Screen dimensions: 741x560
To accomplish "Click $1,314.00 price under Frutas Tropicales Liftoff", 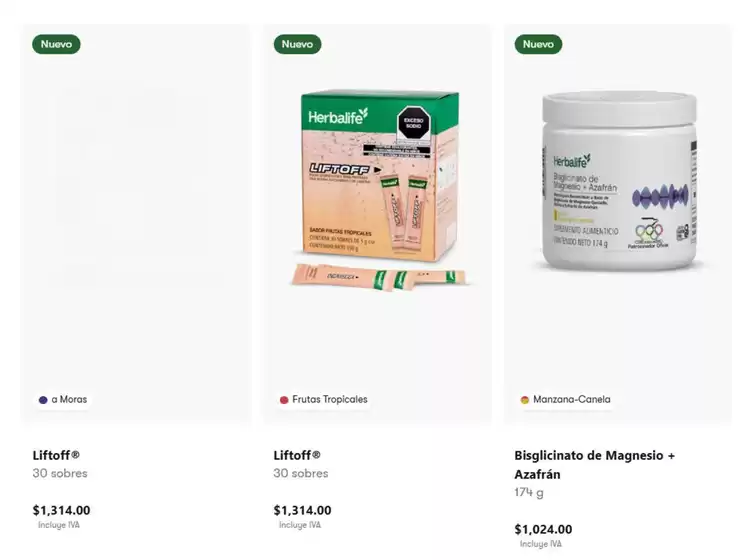I will tap(302, 510).
